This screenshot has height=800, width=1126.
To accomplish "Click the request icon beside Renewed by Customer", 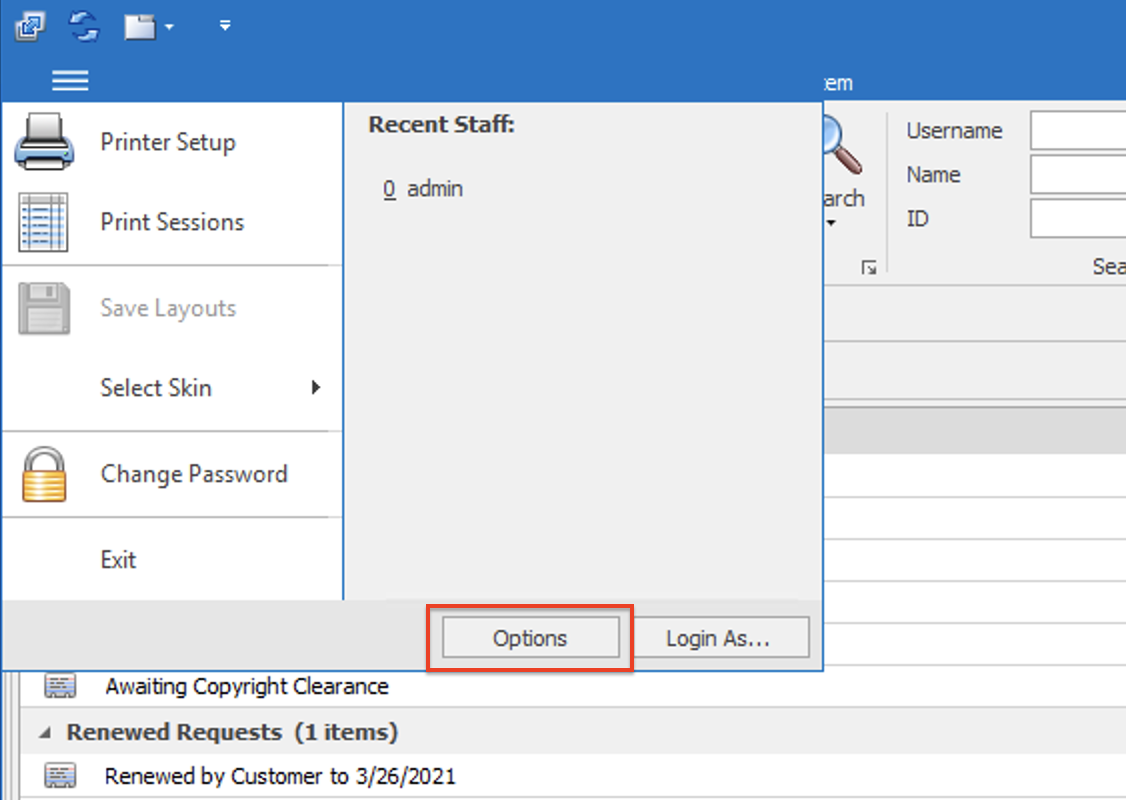I will click(60, 776).
